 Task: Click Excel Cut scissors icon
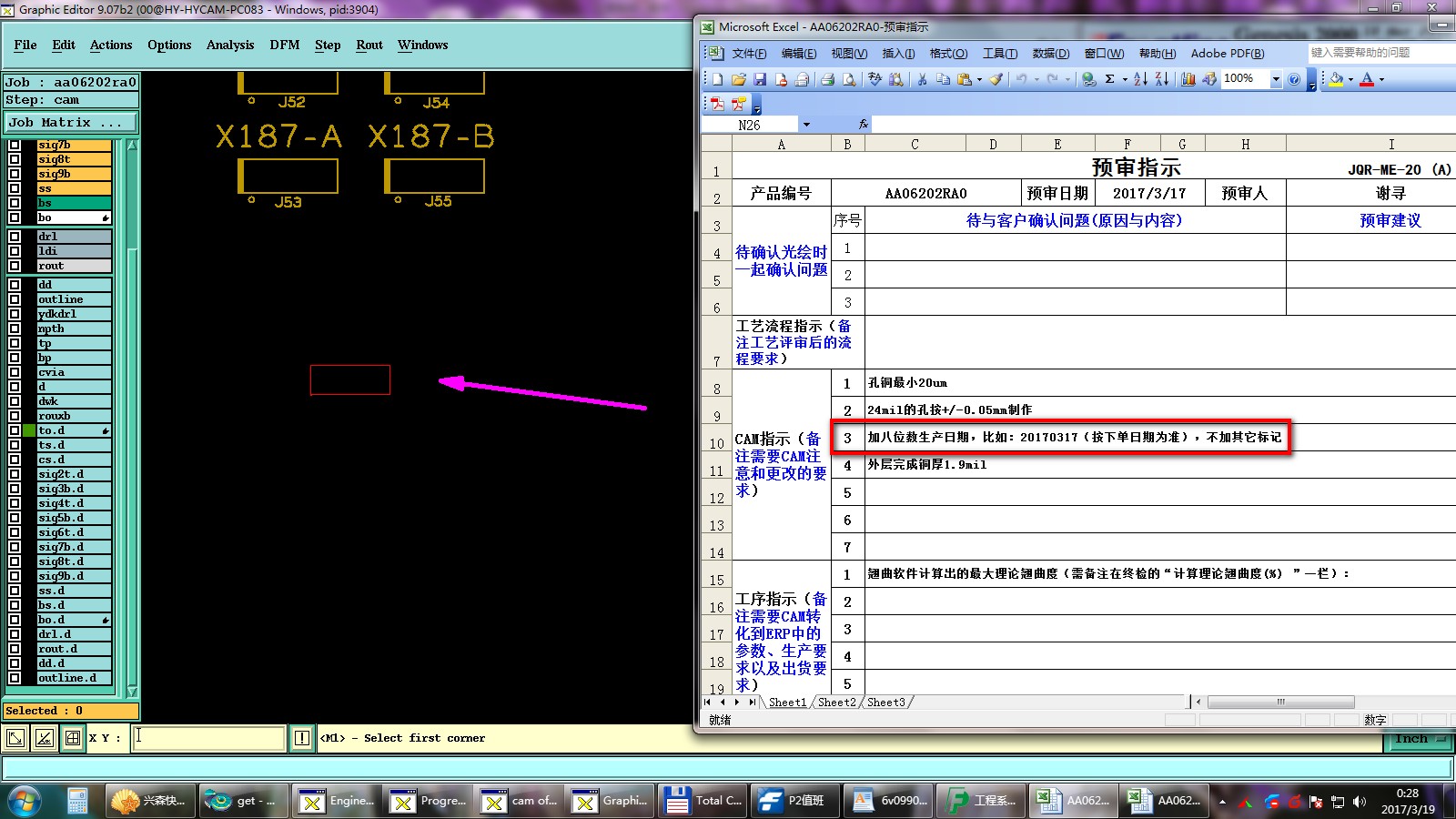[922, 79]
